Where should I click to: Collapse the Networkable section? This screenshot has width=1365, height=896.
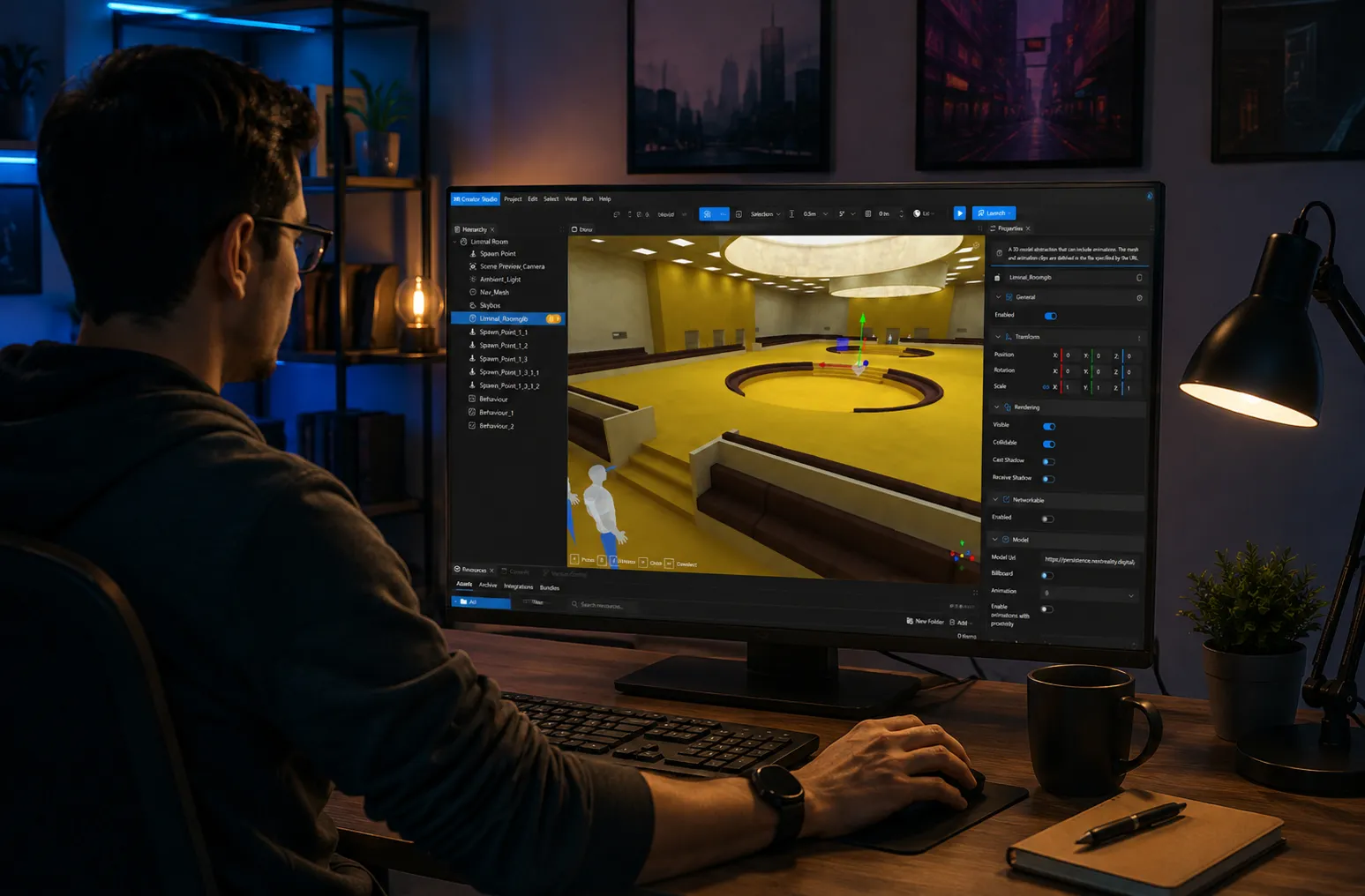pyautogui.click(x=996, y=500)
